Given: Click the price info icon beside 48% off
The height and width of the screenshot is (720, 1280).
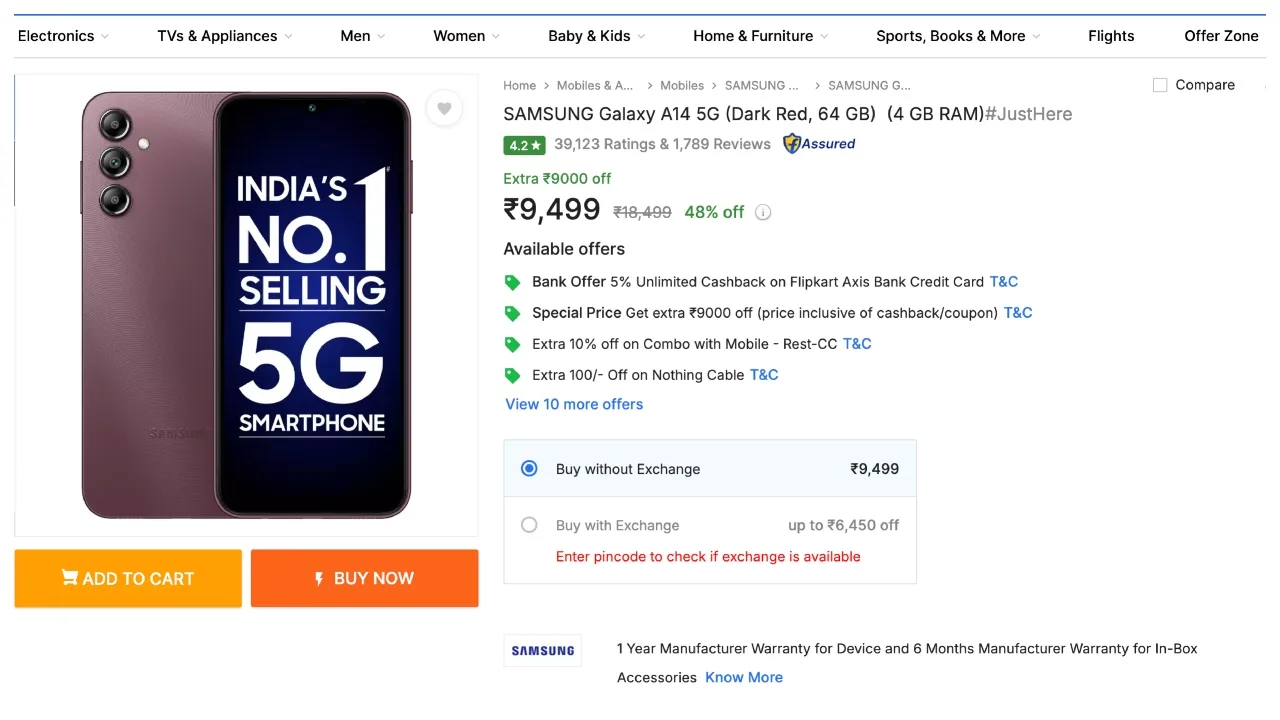Looking at the screenshot, I should pos(763,212).
